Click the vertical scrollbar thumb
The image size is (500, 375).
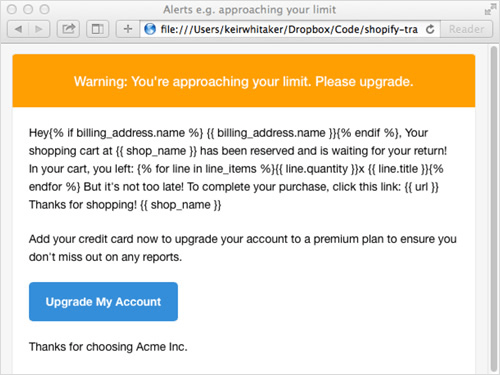pyautogui.click(x=494, y=209)
